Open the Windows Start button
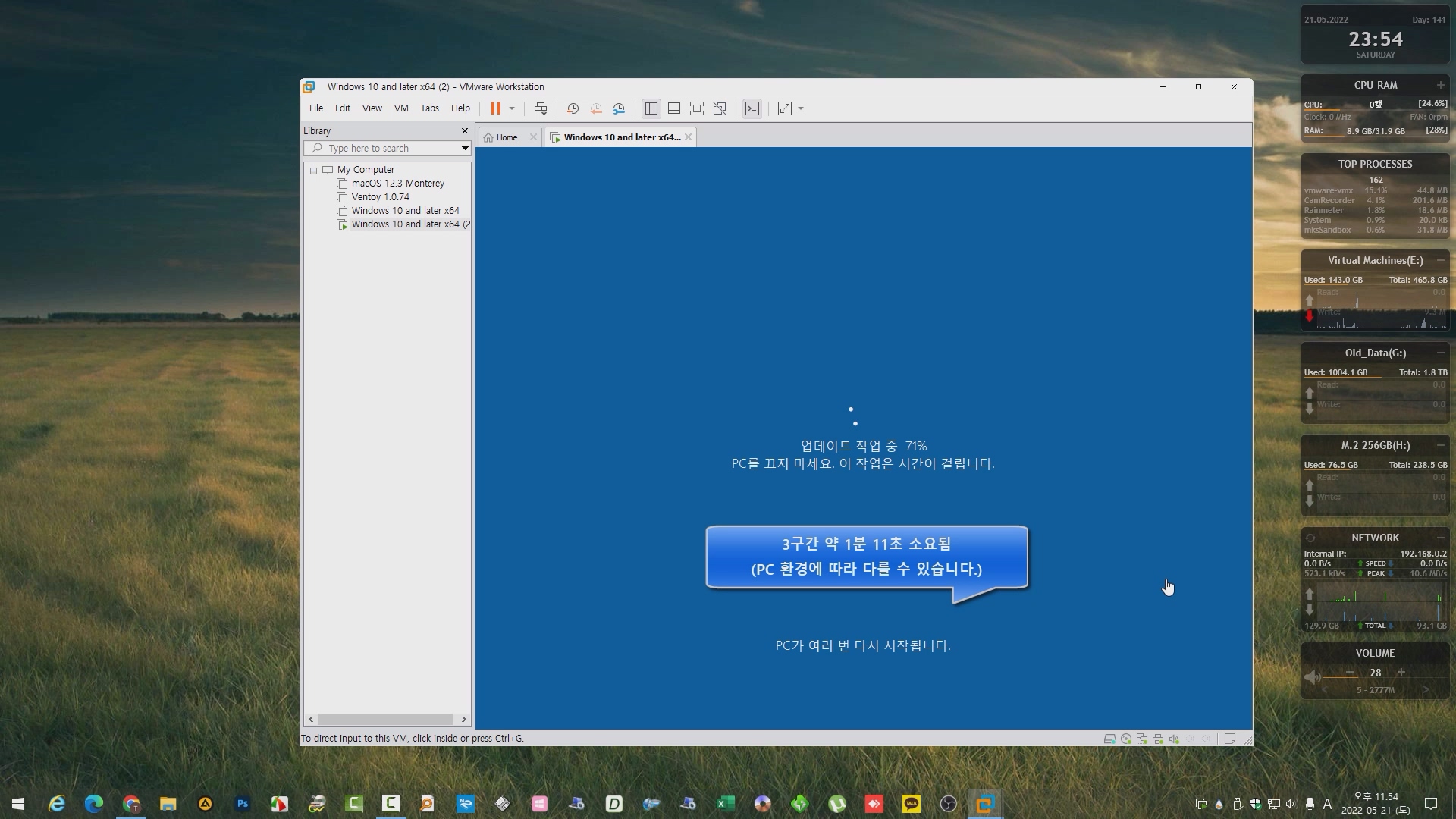The width and height of the screenshot is (1456, 819). click(x=18, y=804)
